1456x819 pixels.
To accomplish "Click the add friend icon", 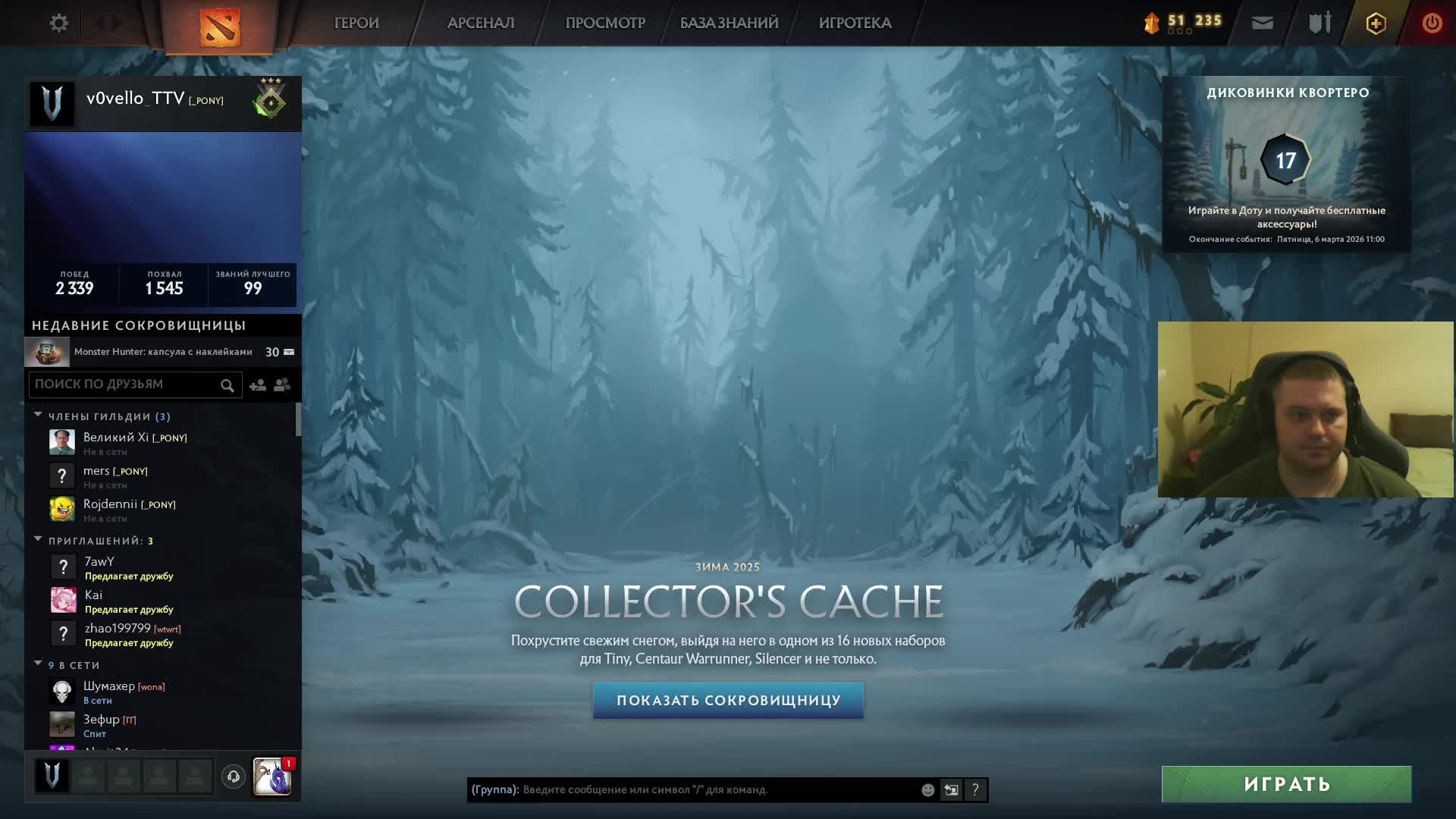I will click(x=258, y=385).
